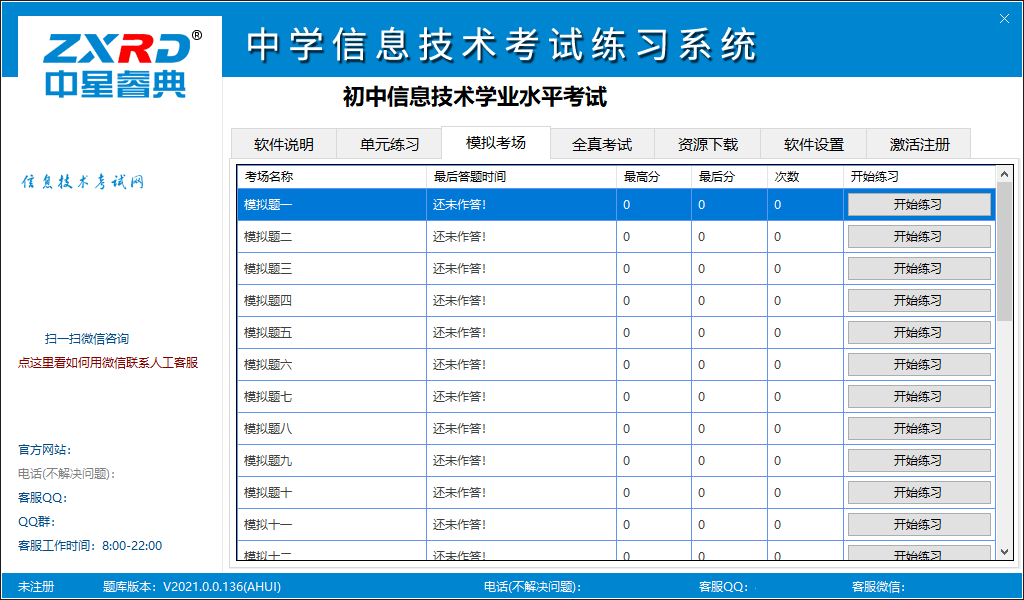Click the scrollbar down arrow
Viewport: 1024px width, 600px height.
pos(1003,551)
